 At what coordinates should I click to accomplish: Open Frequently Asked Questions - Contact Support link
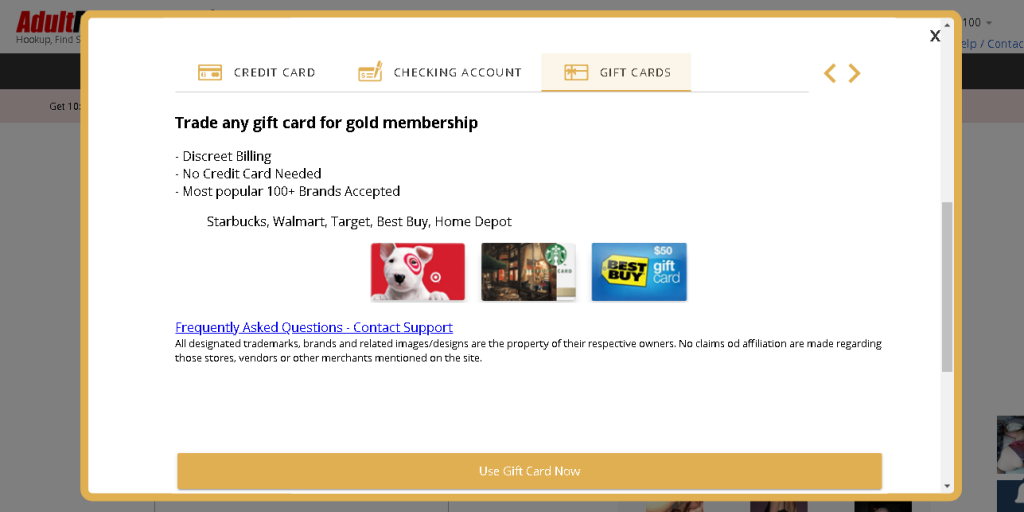[314, 327]
